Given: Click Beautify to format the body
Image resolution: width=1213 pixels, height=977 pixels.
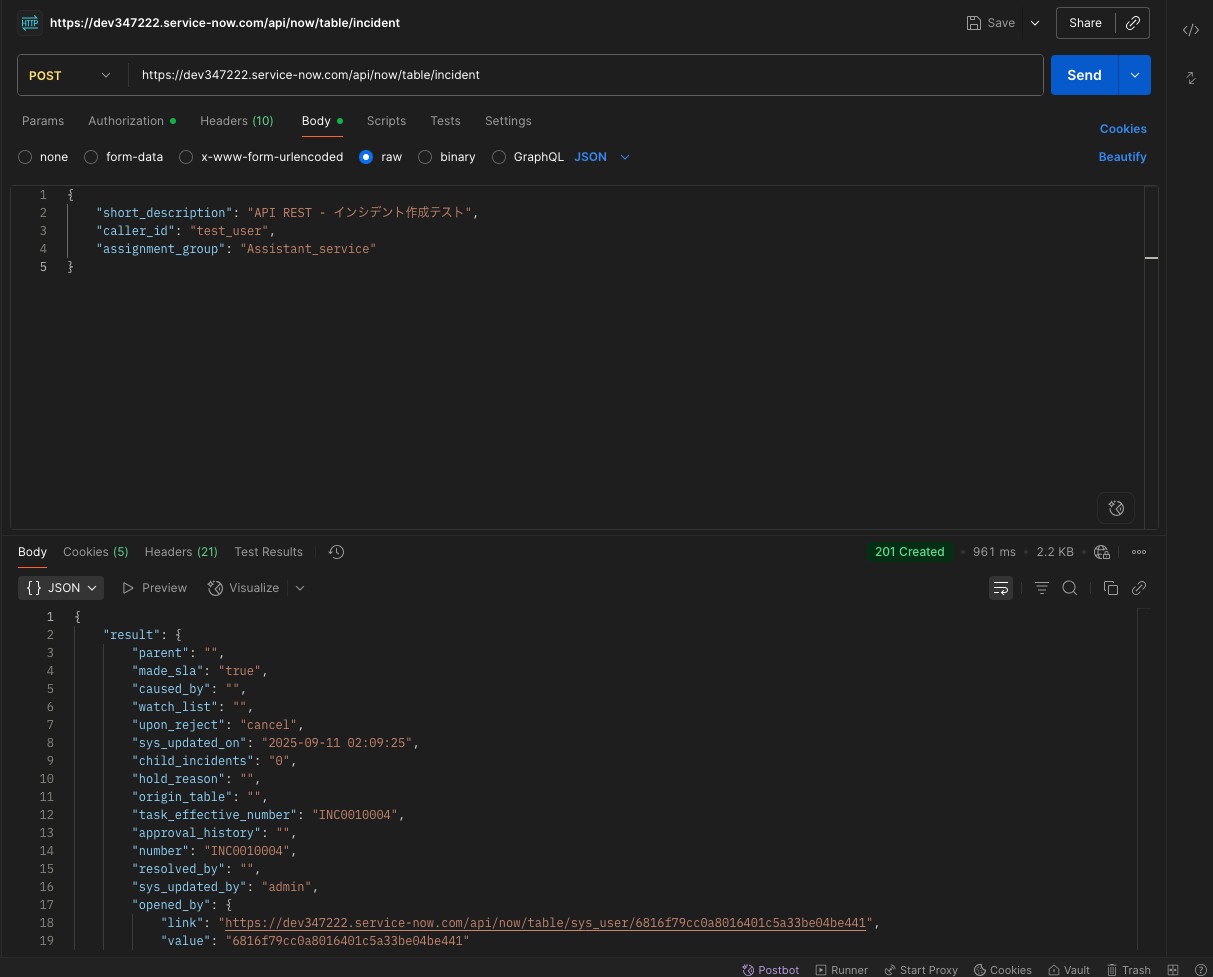Looking at the screenshot, I should tap(1122, 157).
